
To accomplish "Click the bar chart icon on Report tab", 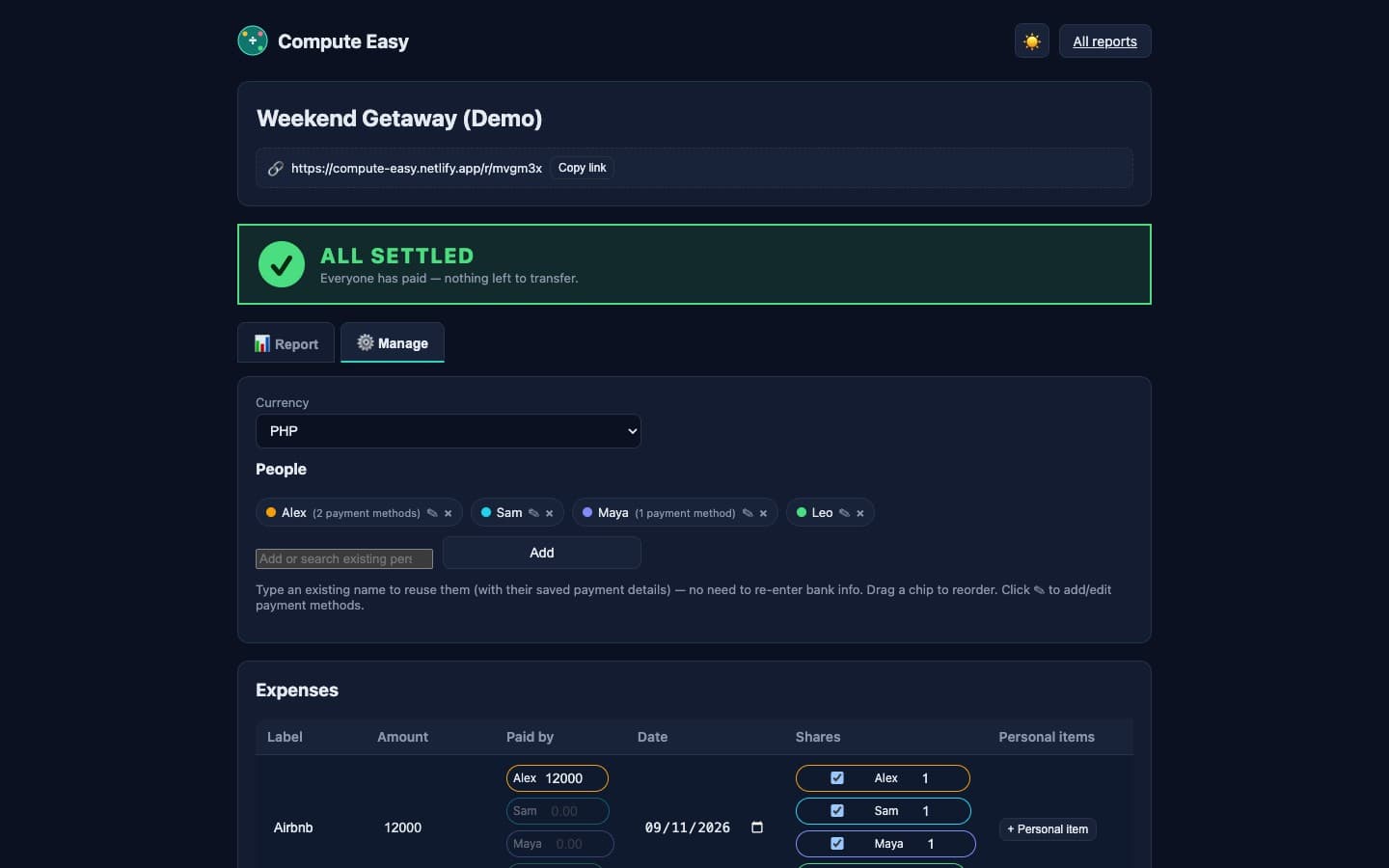I will (261, 343).
